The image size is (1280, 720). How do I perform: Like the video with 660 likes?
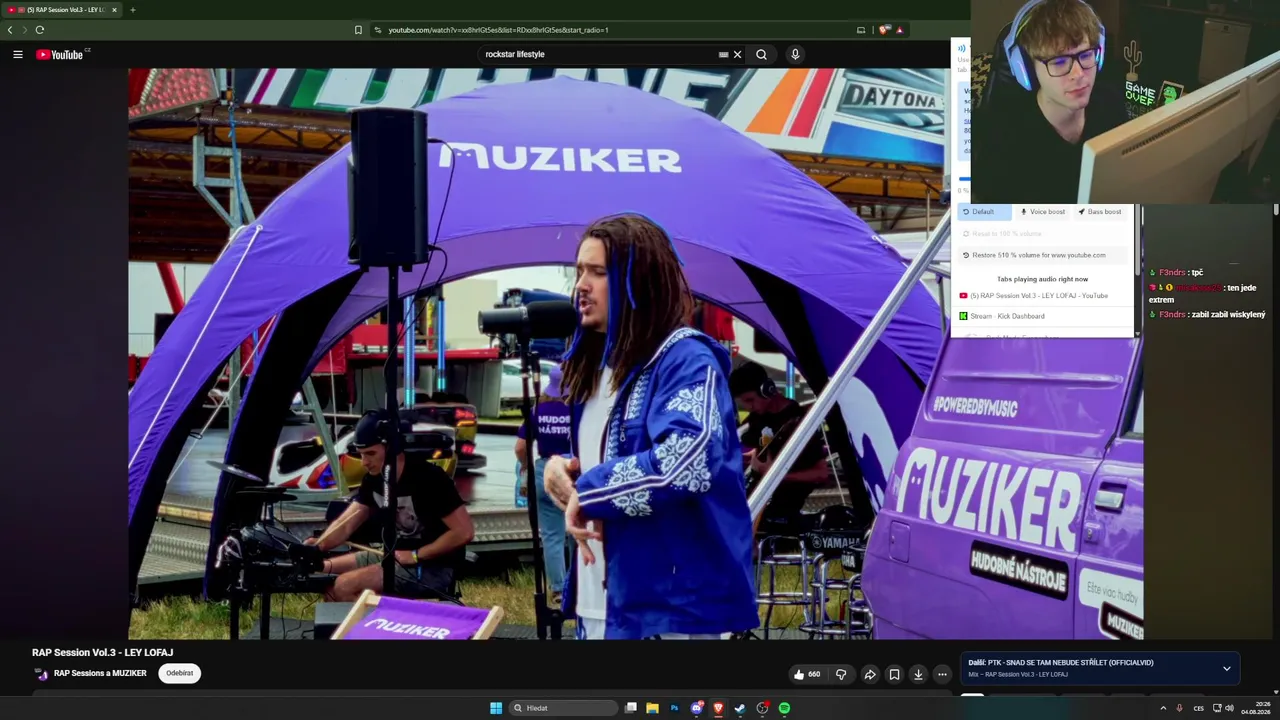[x=807, y=674]
